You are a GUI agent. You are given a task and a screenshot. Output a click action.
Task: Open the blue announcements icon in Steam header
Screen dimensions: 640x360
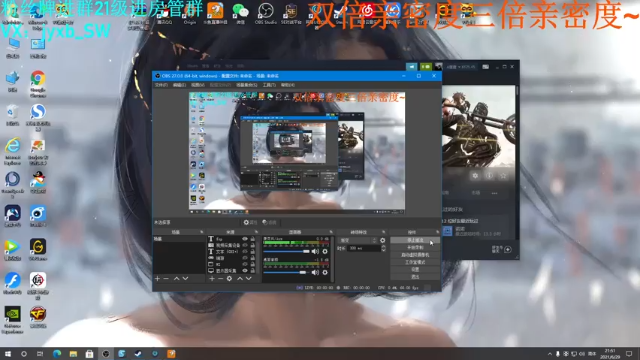pyautogui.click(x=411, y=67)
